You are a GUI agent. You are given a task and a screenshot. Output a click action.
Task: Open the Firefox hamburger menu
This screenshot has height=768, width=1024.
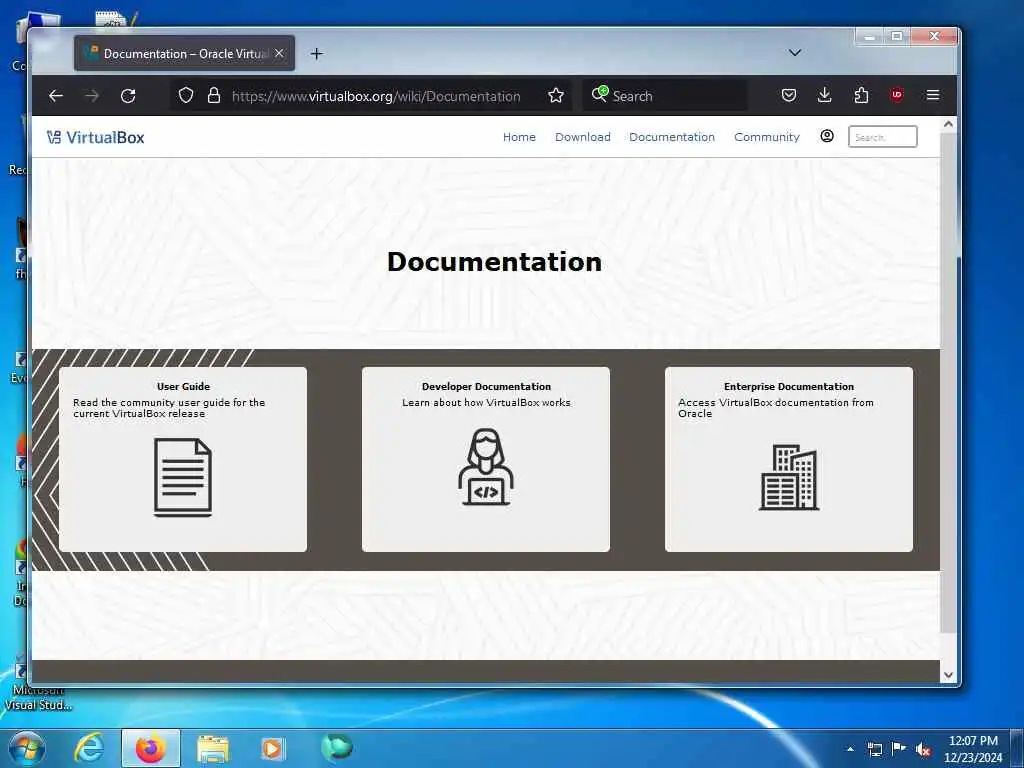click(933, 95)
